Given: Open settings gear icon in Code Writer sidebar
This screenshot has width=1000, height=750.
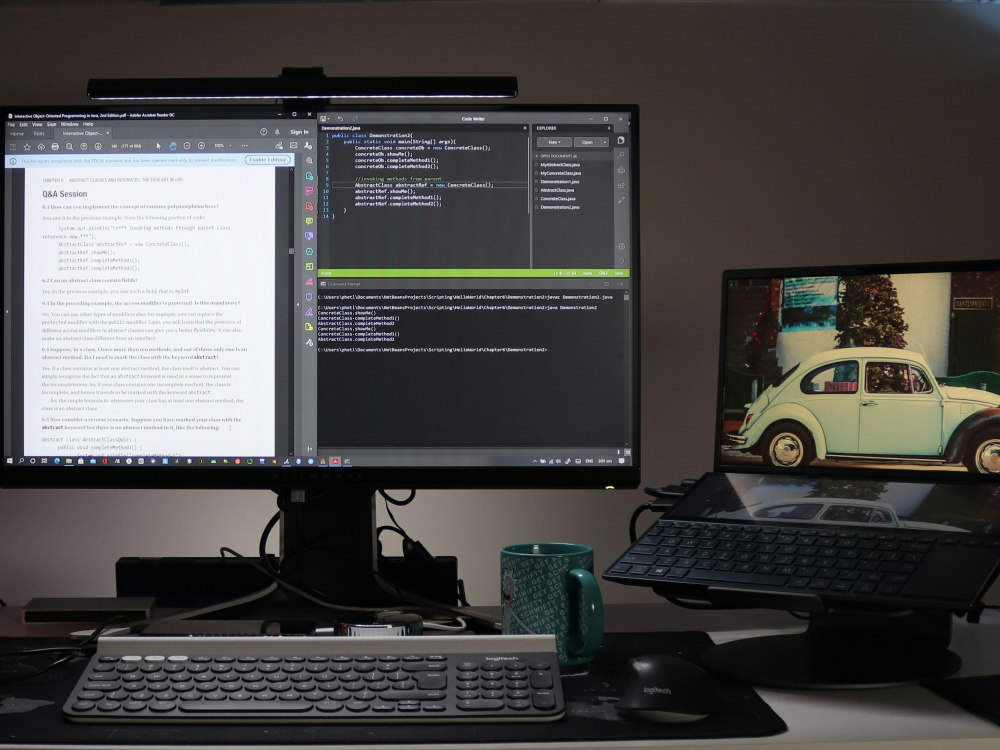Looking at the screenshot, I should coord(621,246).
